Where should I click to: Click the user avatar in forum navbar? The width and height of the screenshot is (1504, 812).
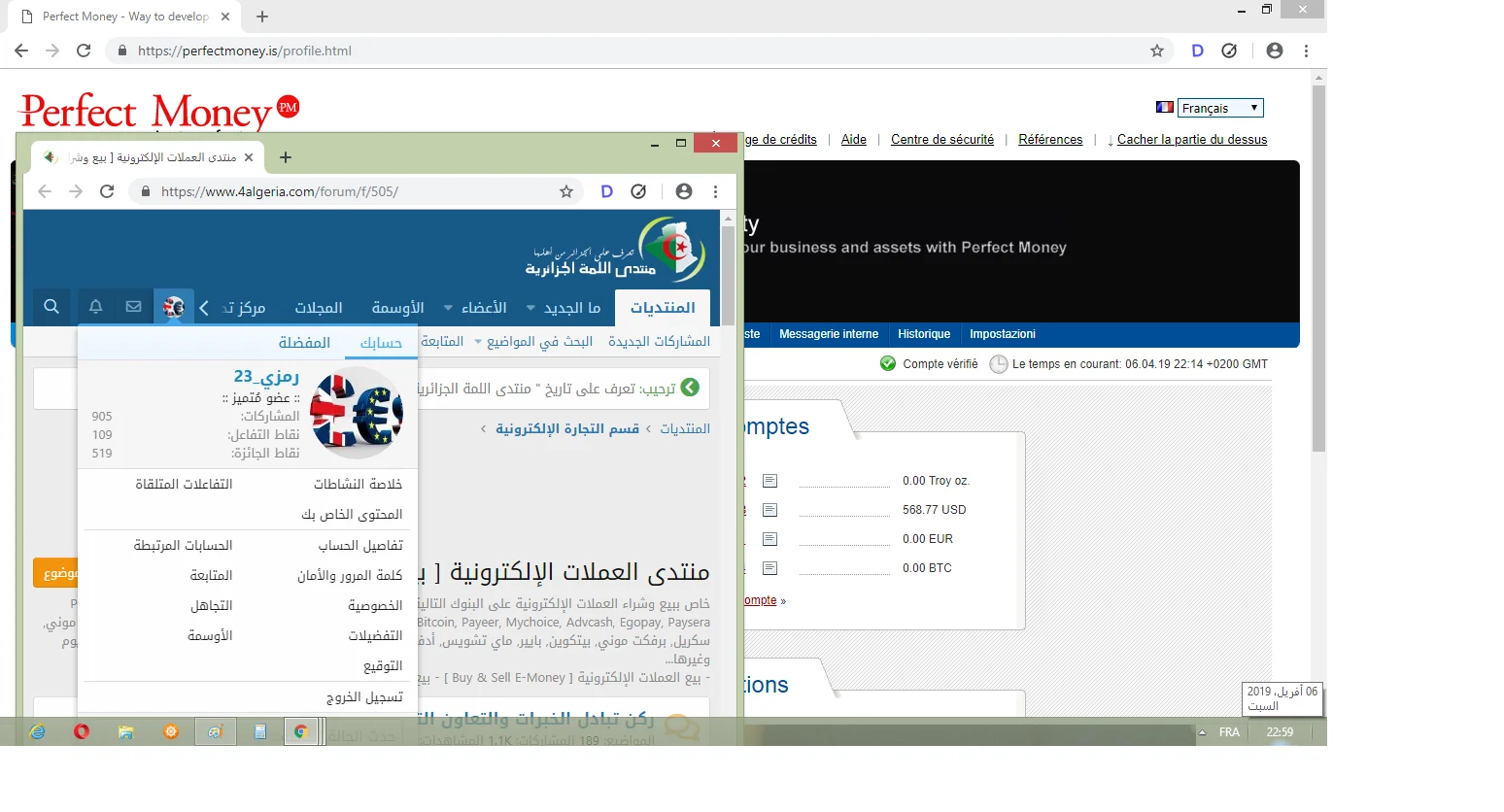pyautogui.click(x=174, y=308)
